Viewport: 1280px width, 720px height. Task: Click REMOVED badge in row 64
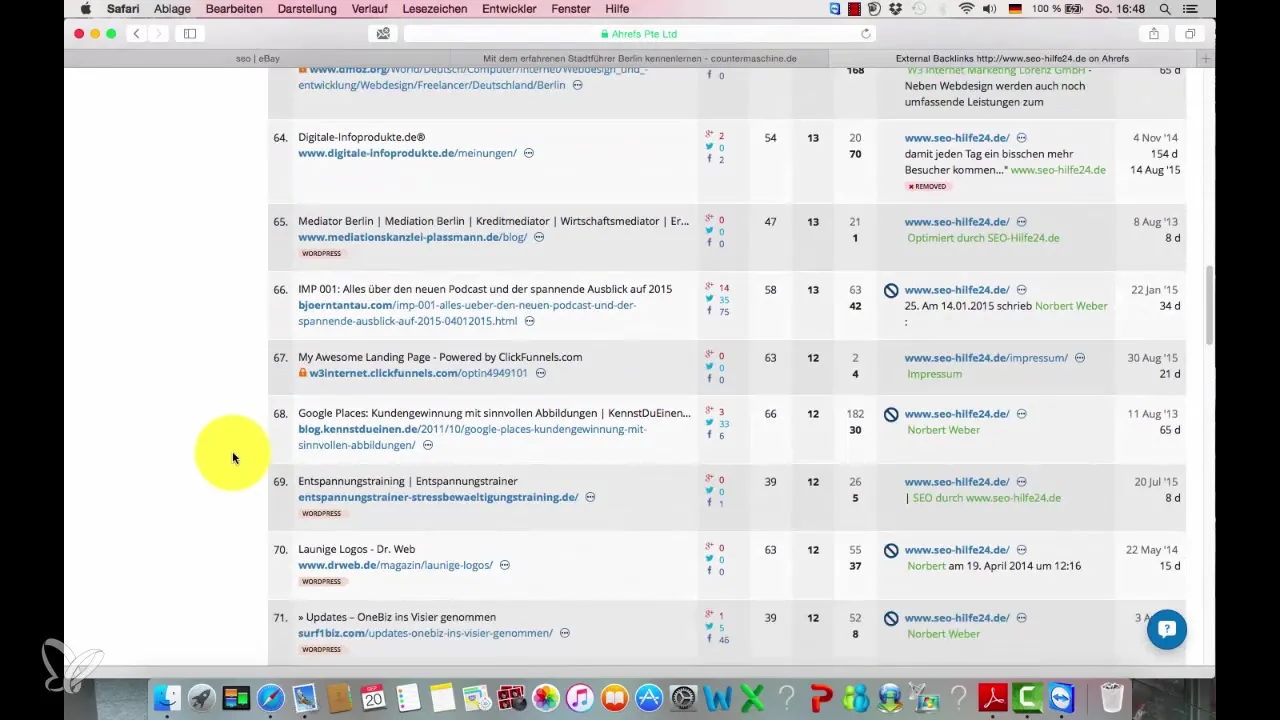click(x=927, y=186)
